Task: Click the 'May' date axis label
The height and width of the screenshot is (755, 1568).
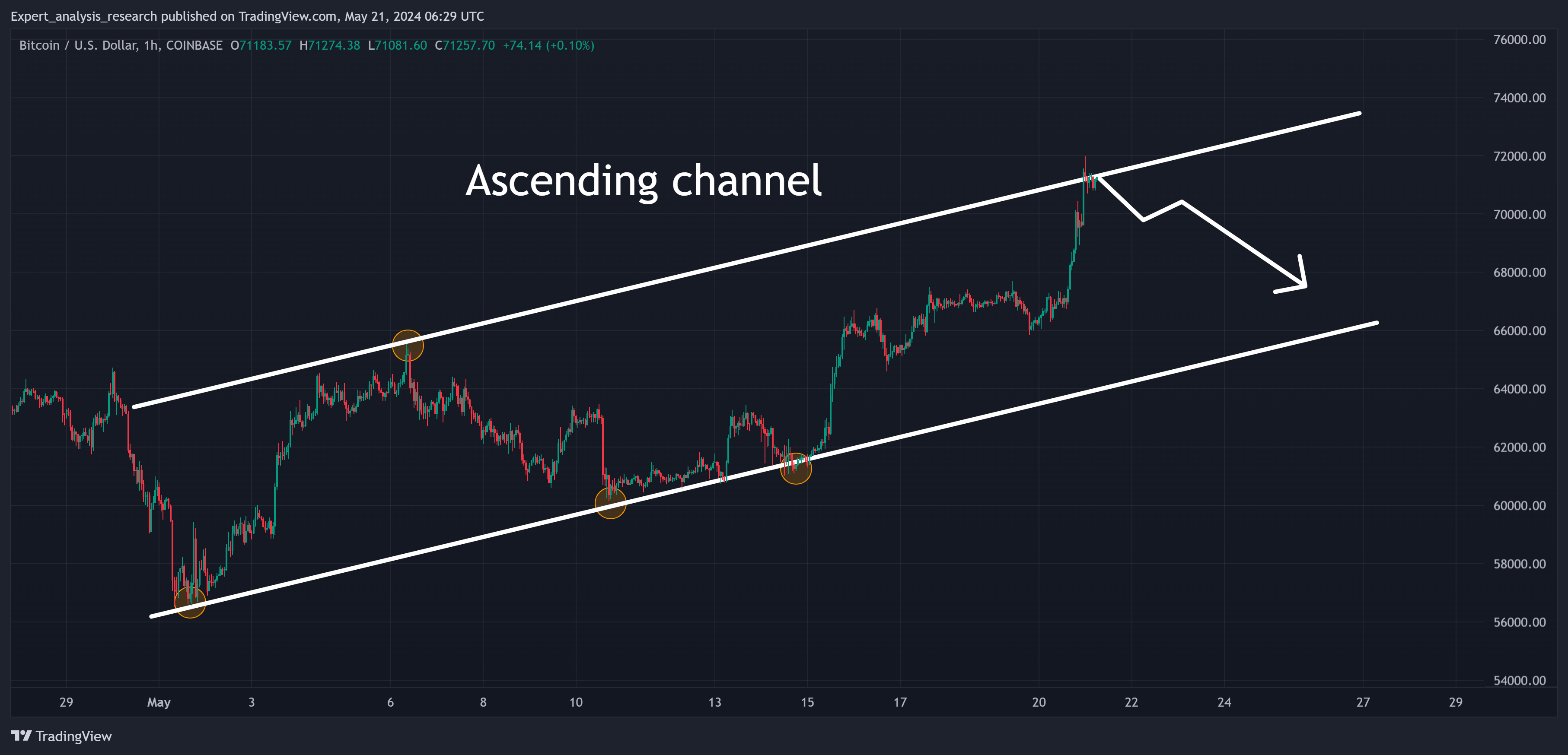Action: 159,703
